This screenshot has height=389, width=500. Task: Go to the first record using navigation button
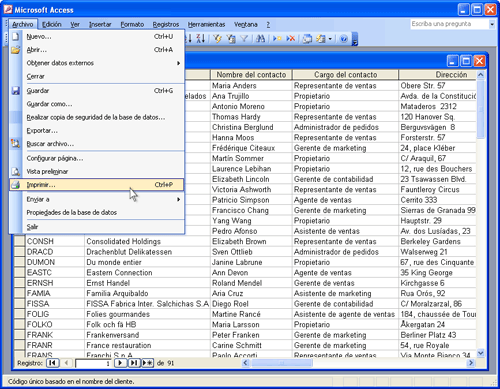click(52, 363)
